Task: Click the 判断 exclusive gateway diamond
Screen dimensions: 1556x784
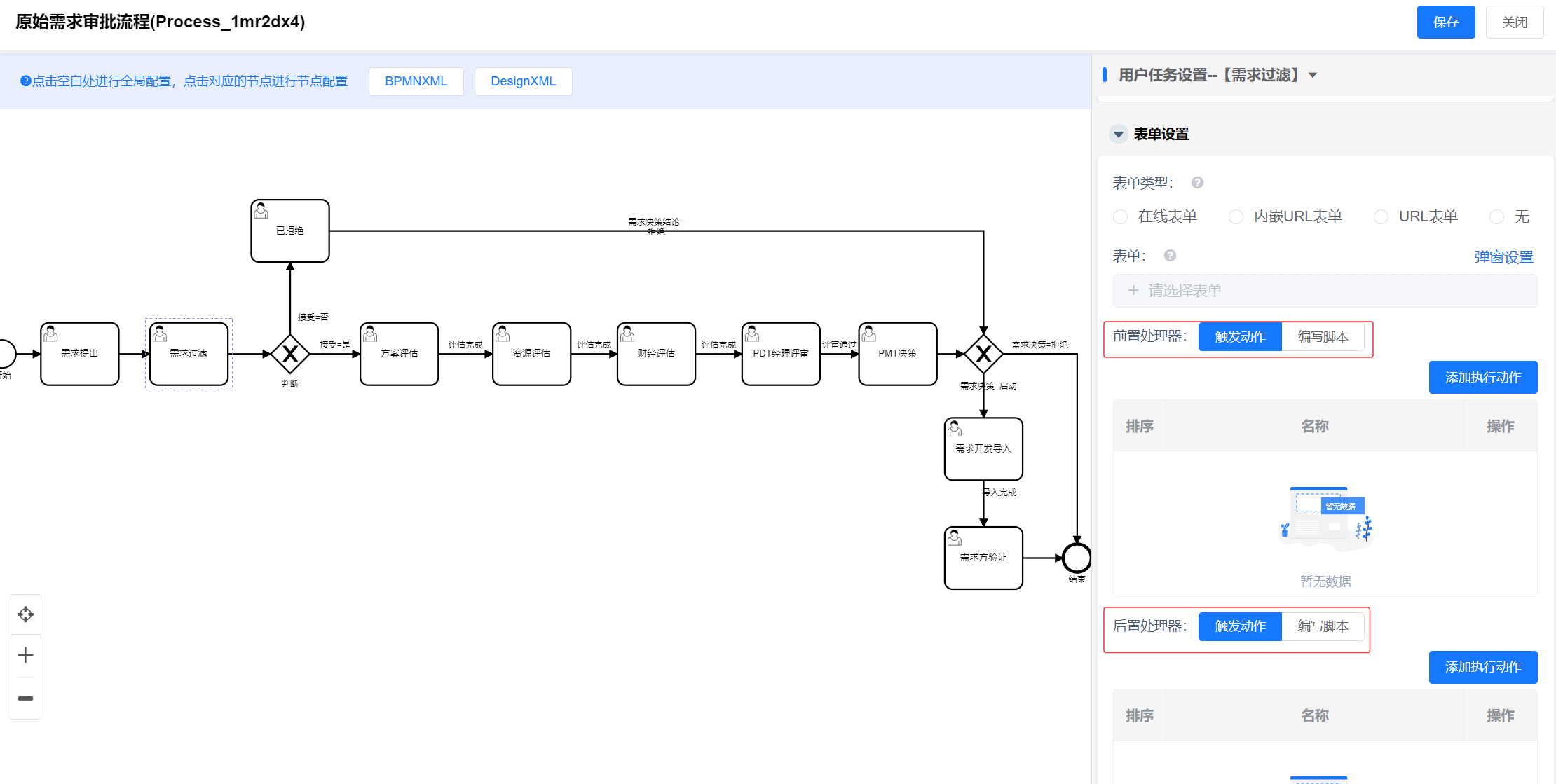Action: [x=290, y=354]
